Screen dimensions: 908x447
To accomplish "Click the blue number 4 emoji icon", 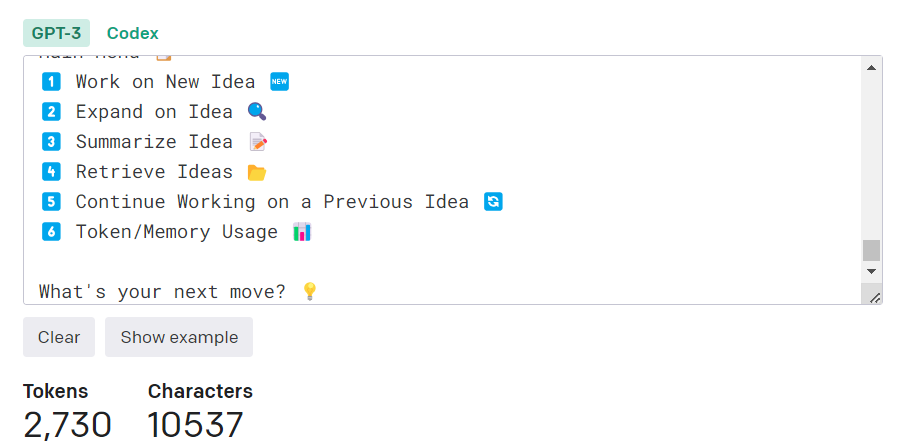I will click(52, 172).
